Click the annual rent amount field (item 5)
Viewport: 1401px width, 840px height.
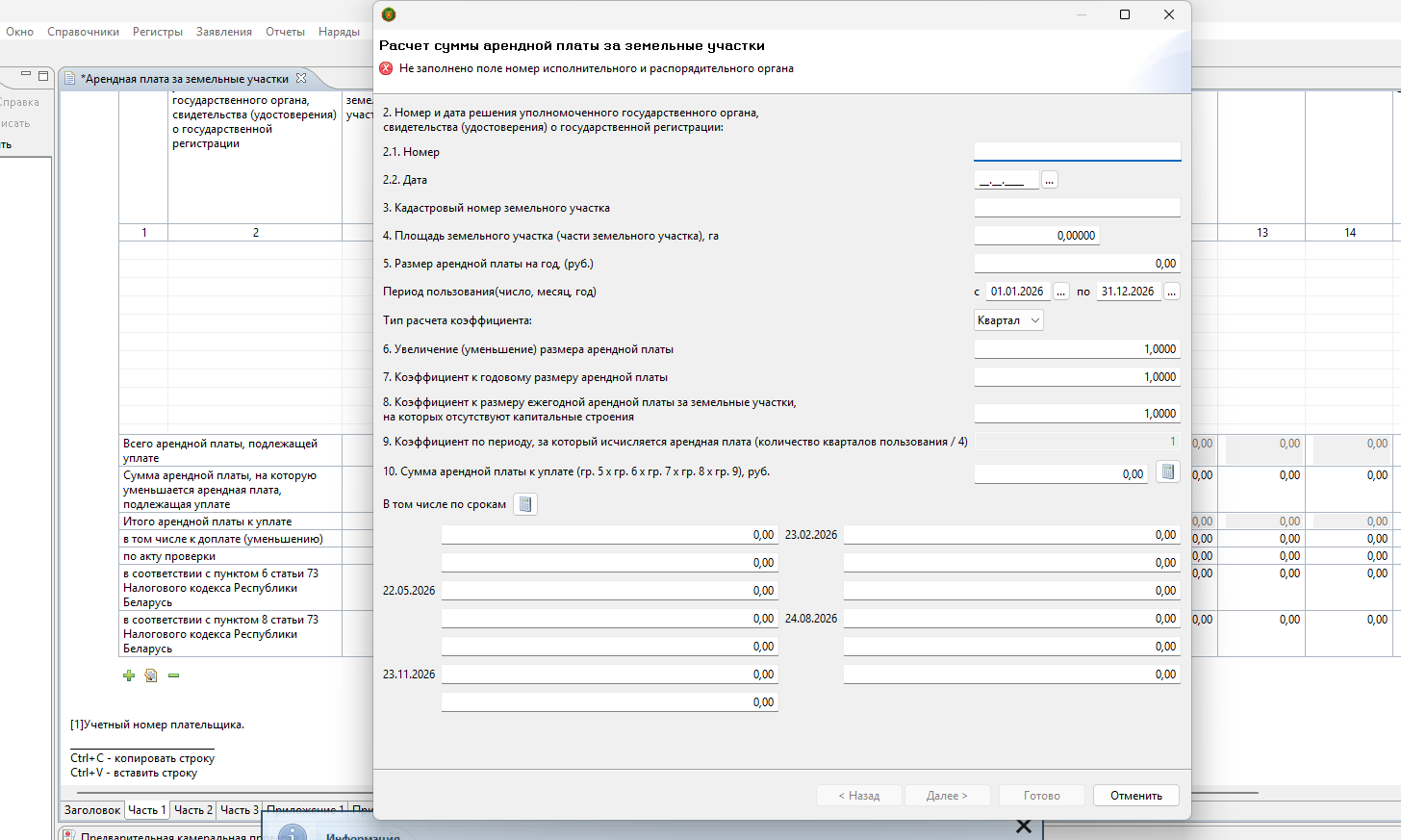[1078, 264]
